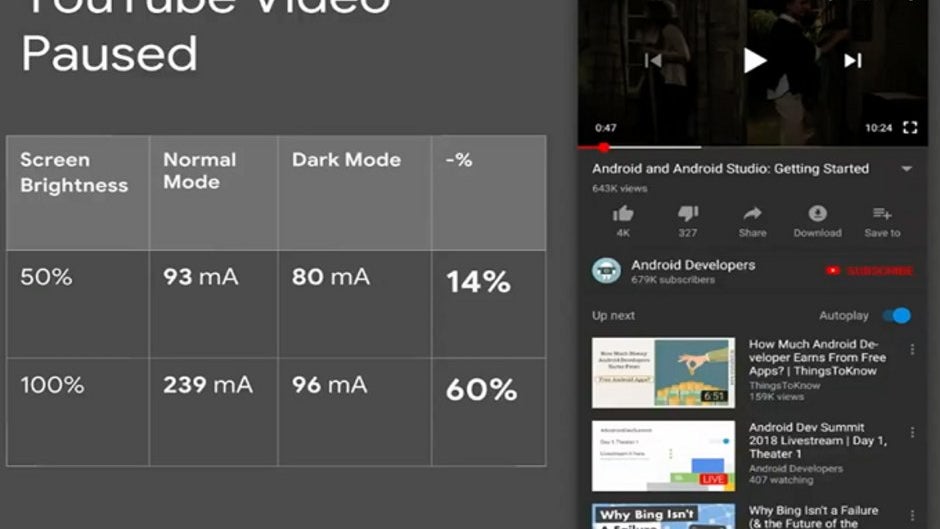Click the elapsed time 0:47

coord(605,128)
